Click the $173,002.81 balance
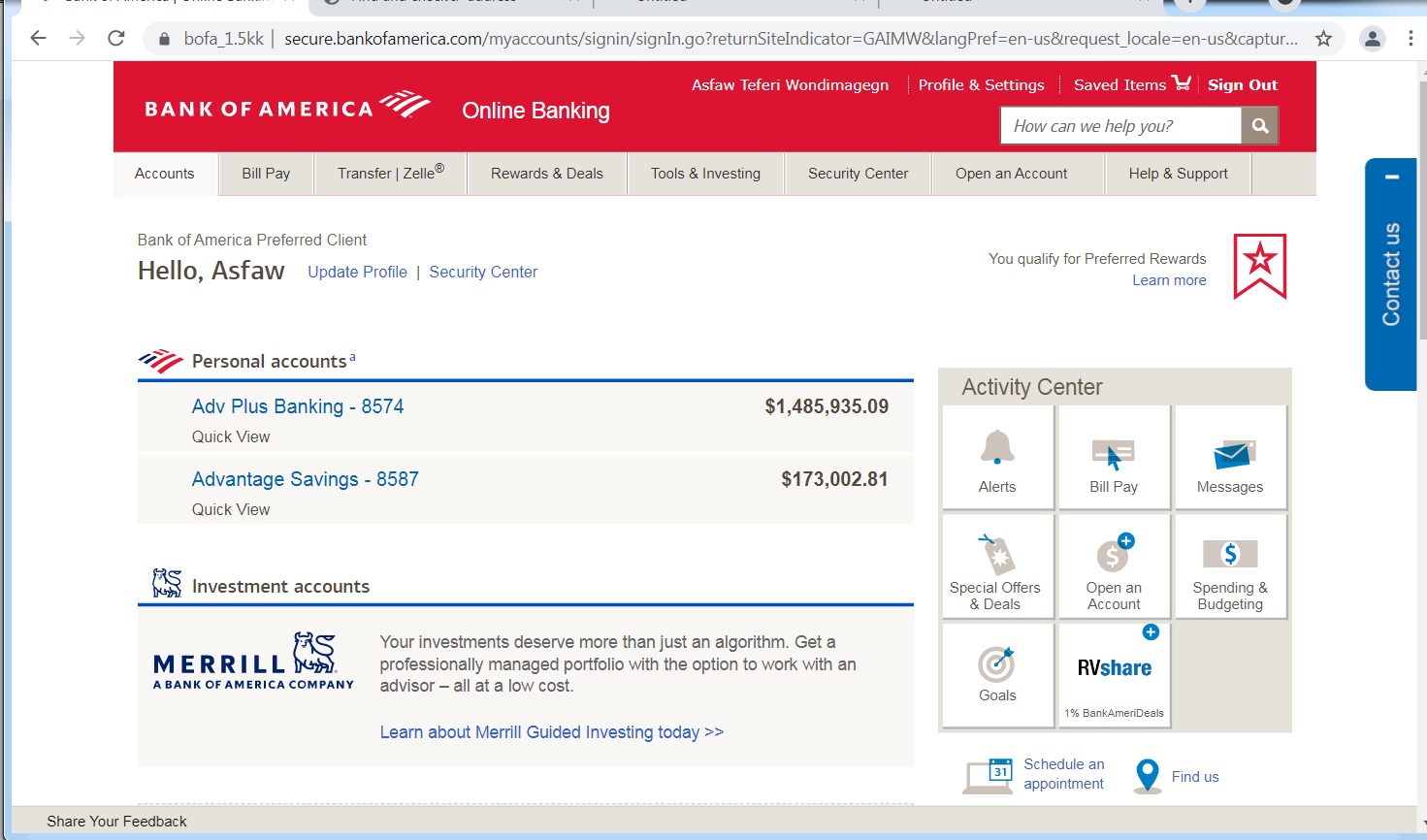The width and height of the screenshot is (1427, 840). (834, 479)
